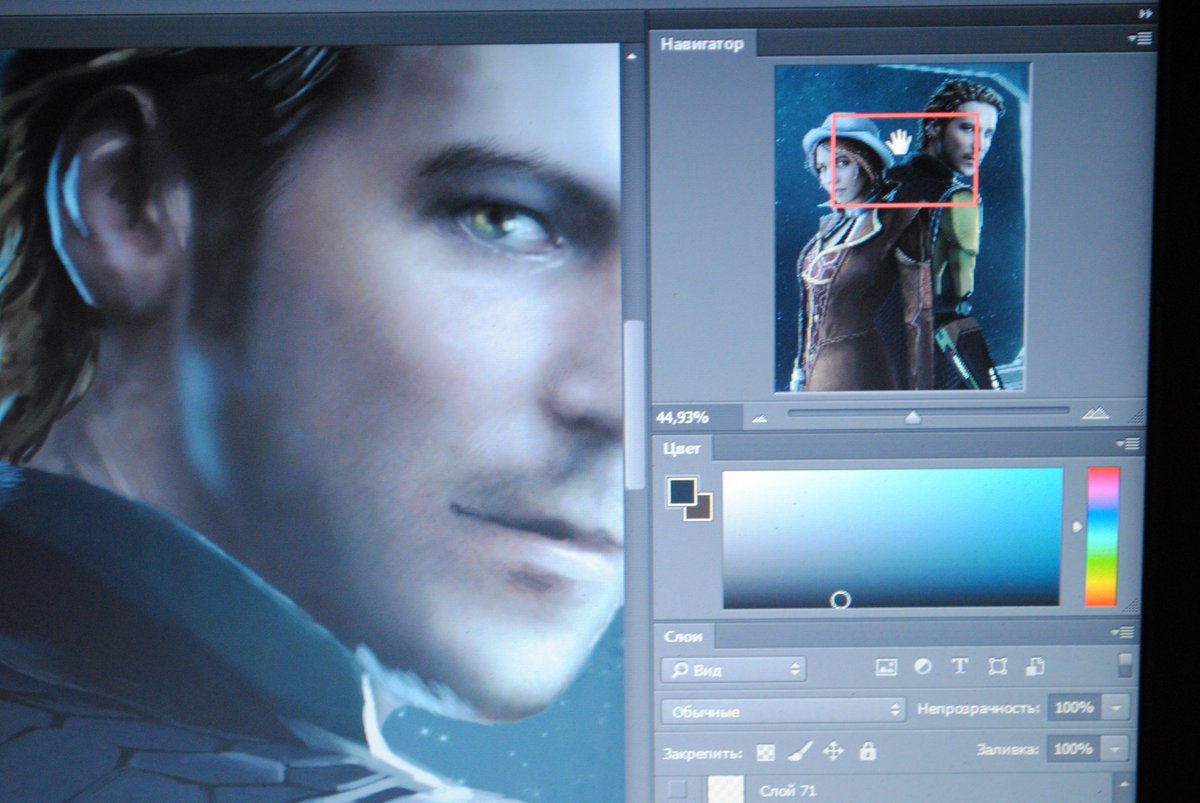Toggle visibility box of Слой 71
This screenshot has height=803, width=1200.
click(x=678, y=789)
